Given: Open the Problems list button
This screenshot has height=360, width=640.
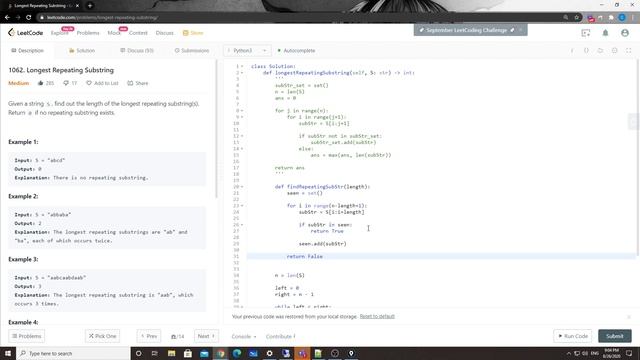Looking at the screenshot, I should coord(27,336).
